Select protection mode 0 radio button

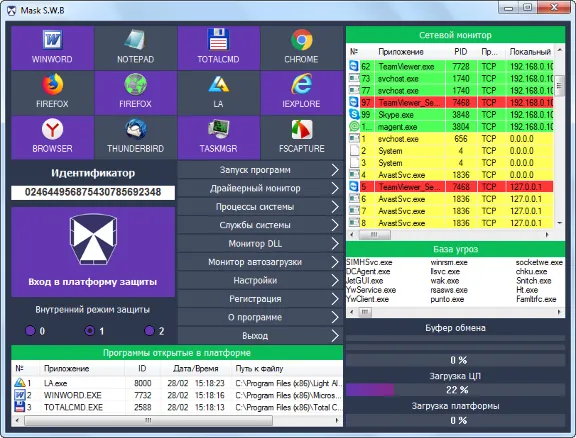coord(30,331)
